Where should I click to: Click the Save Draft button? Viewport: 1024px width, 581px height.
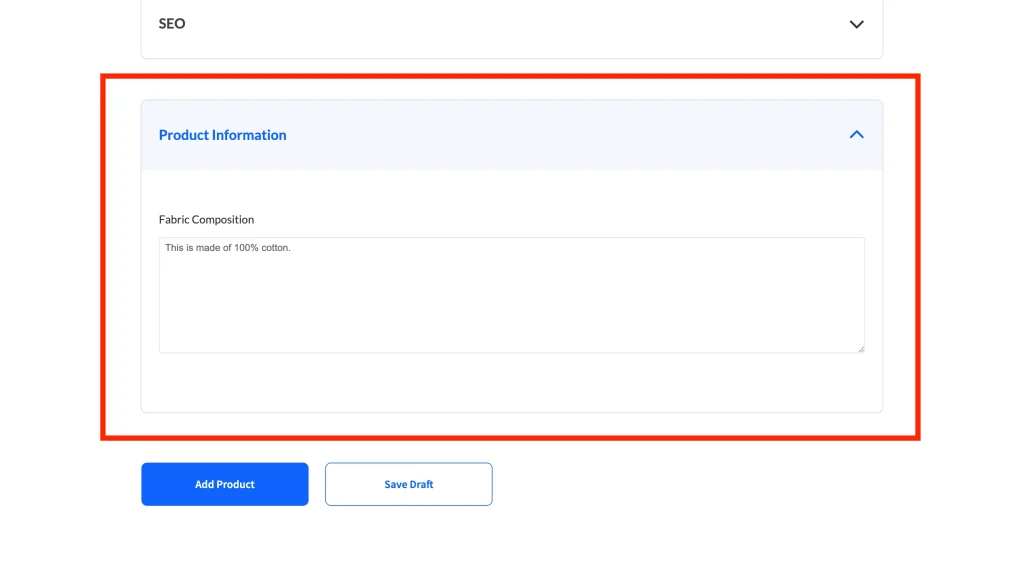pos(409,484)
